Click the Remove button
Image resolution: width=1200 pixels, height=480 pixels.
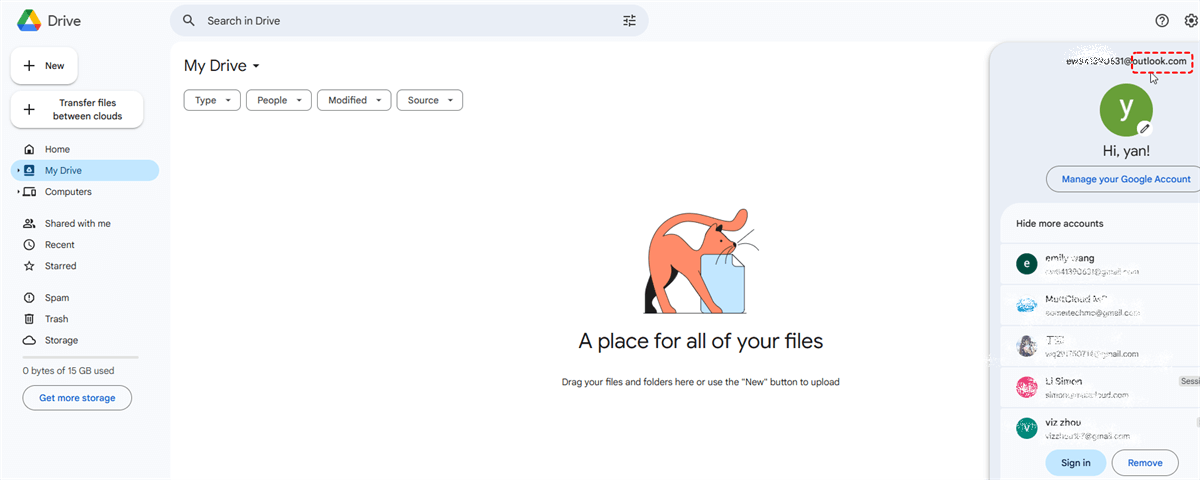pyautogui.click(x=1144, y=463)
